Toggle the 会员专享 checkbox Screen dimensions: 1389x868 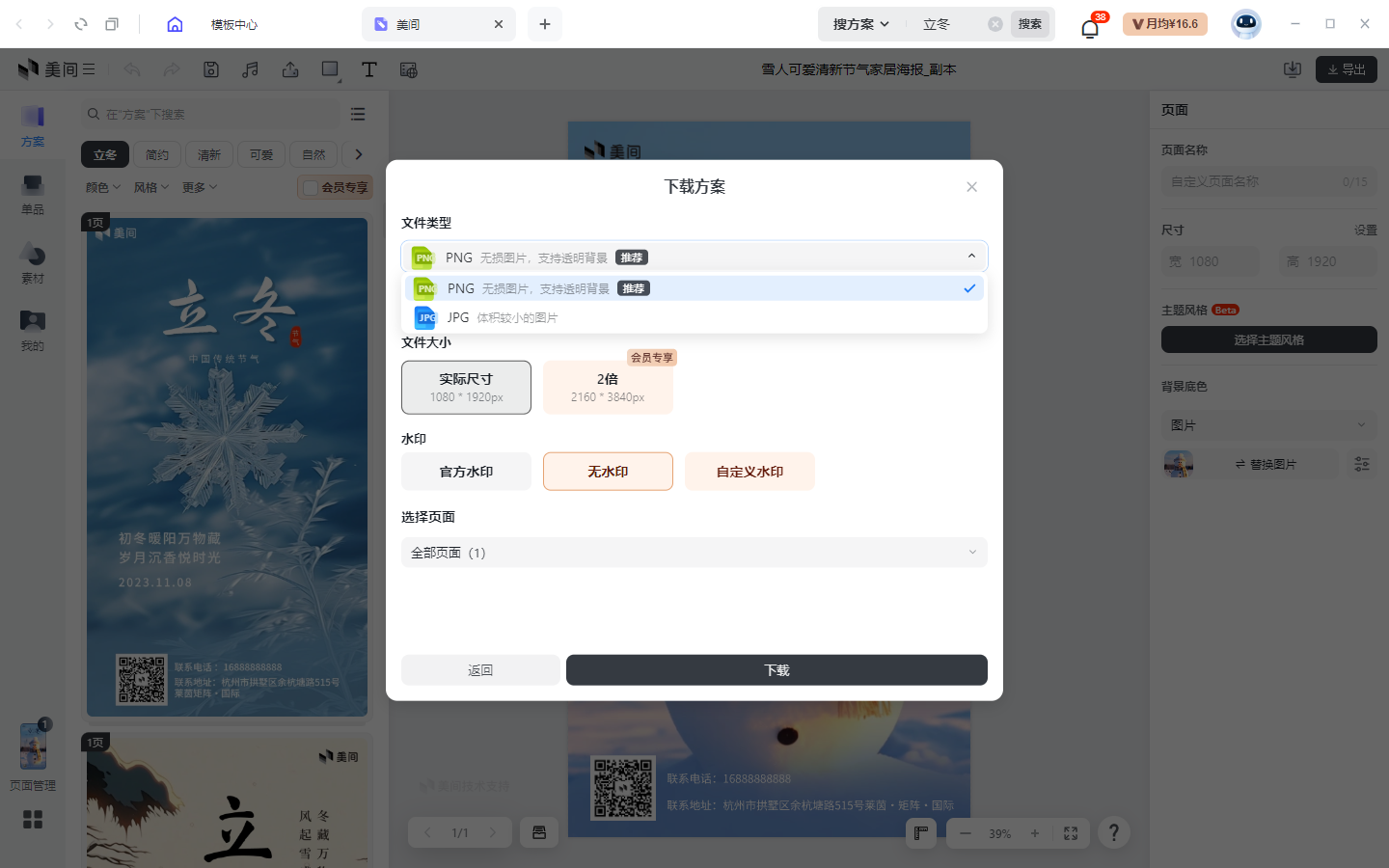point(311,187)
